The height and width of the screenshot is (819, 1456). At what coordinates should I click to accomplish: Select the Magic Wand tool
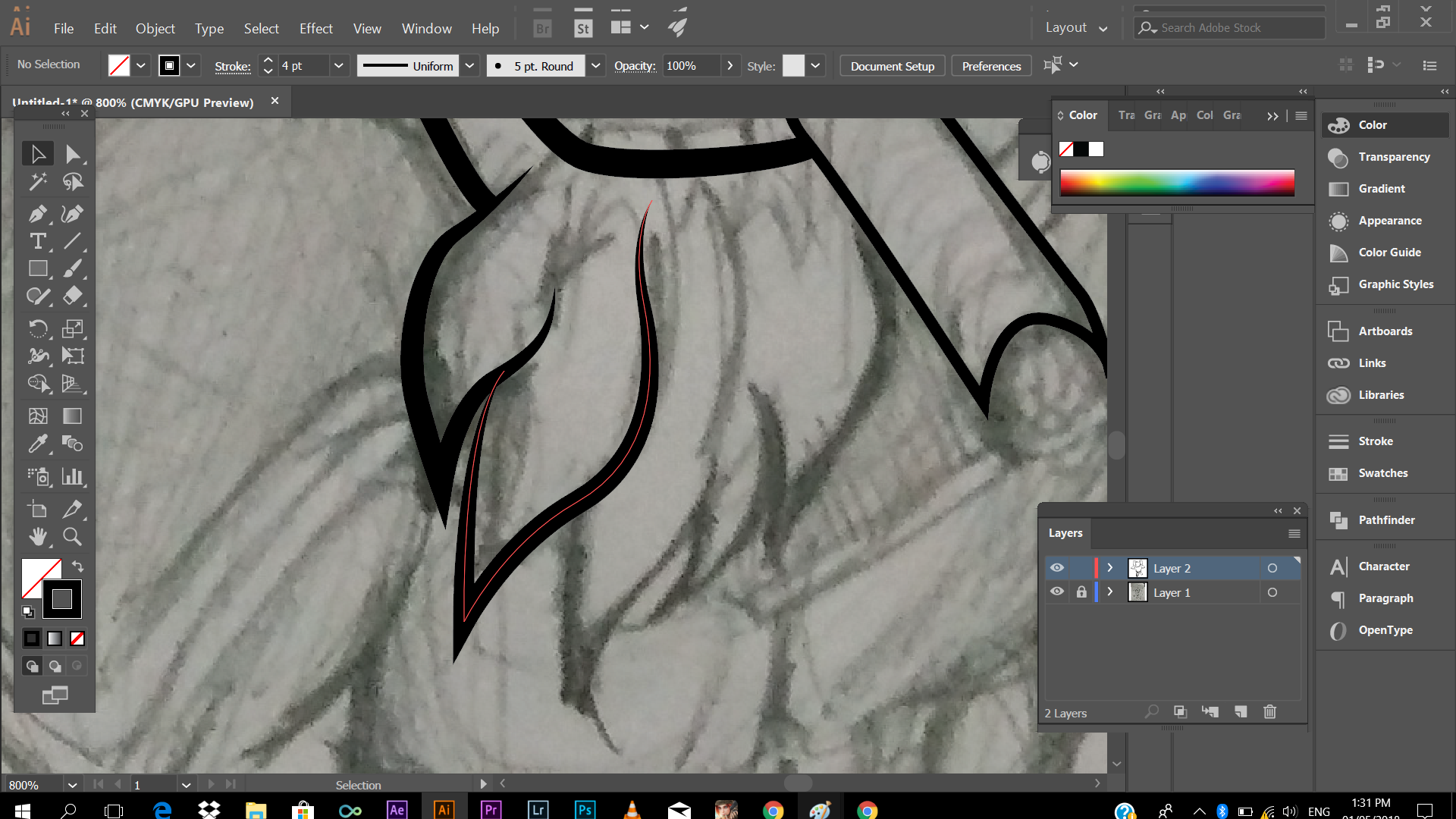(37, 182)
